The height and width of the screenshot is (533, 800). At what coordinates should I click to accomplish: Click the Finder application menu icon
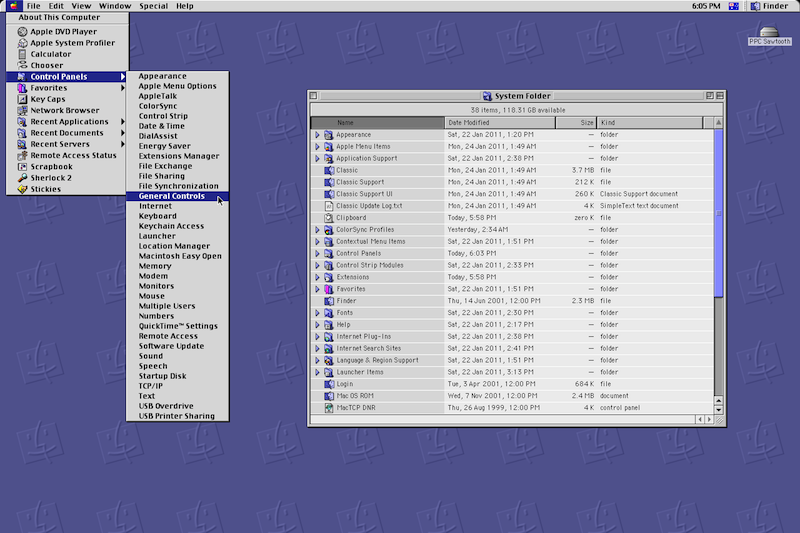tap(755, 6)
